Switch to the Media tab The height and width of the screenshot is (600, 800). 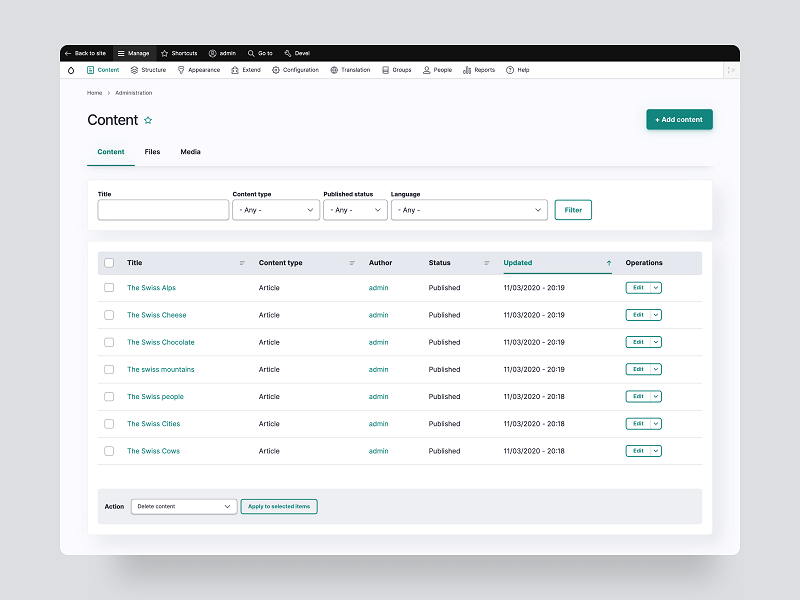pos(190,152)
